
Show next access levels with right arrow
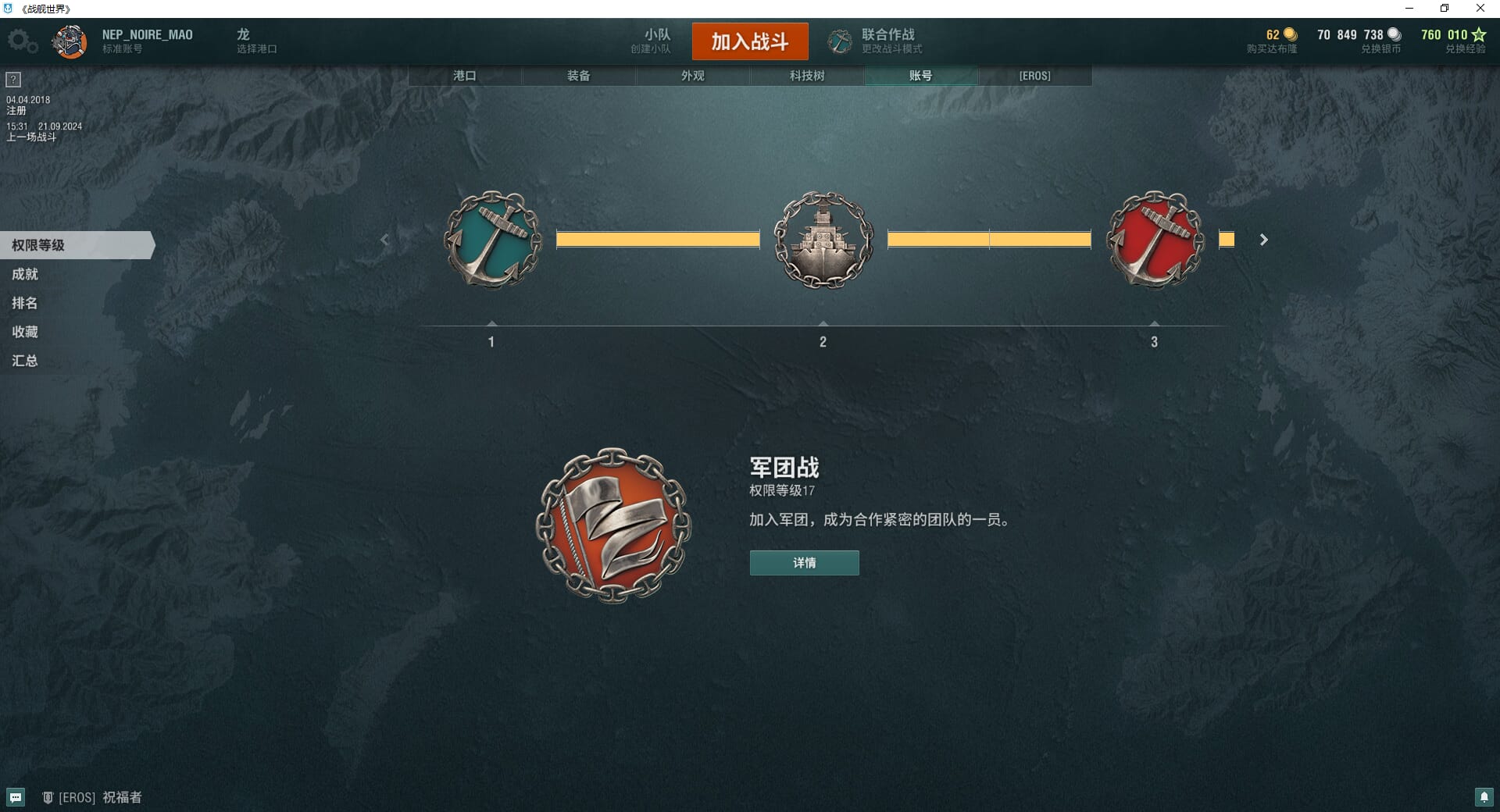[x=1263, y=240]
